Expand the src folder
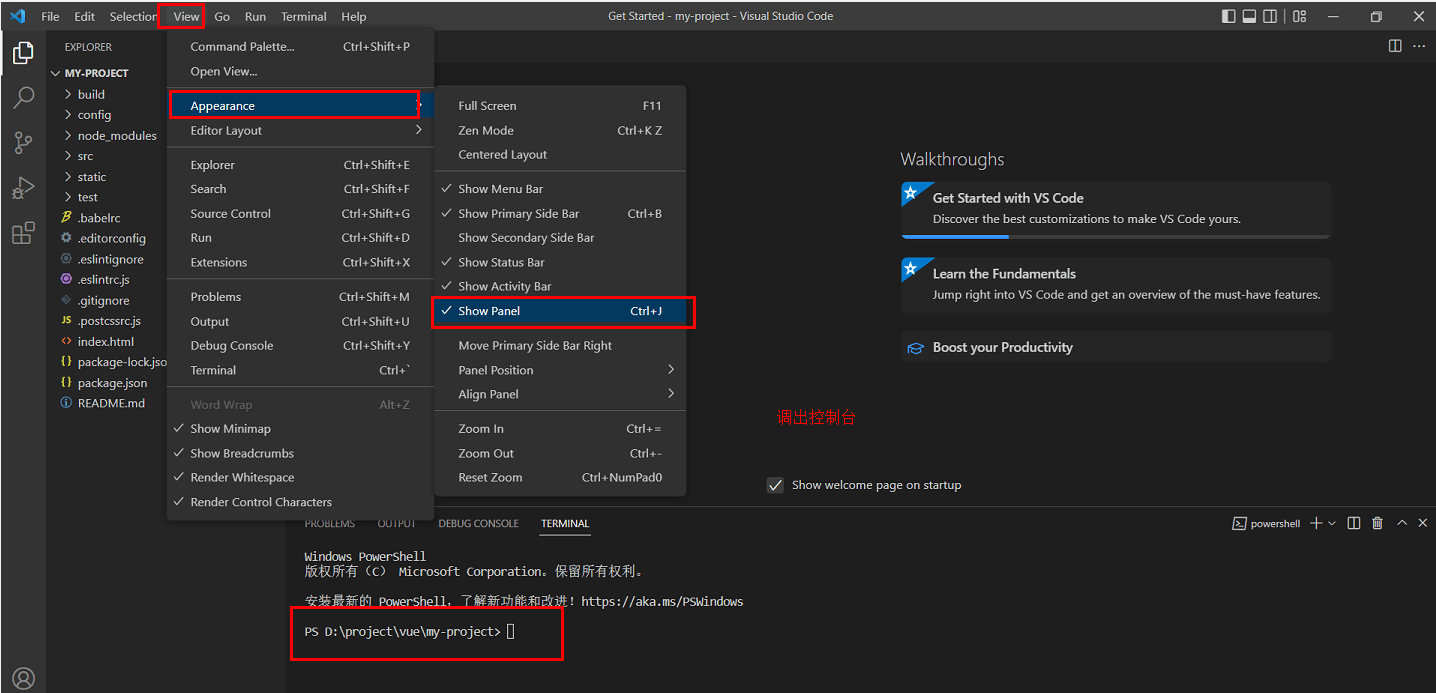The height and width of the screenshot is (693, 1436). 85,156
